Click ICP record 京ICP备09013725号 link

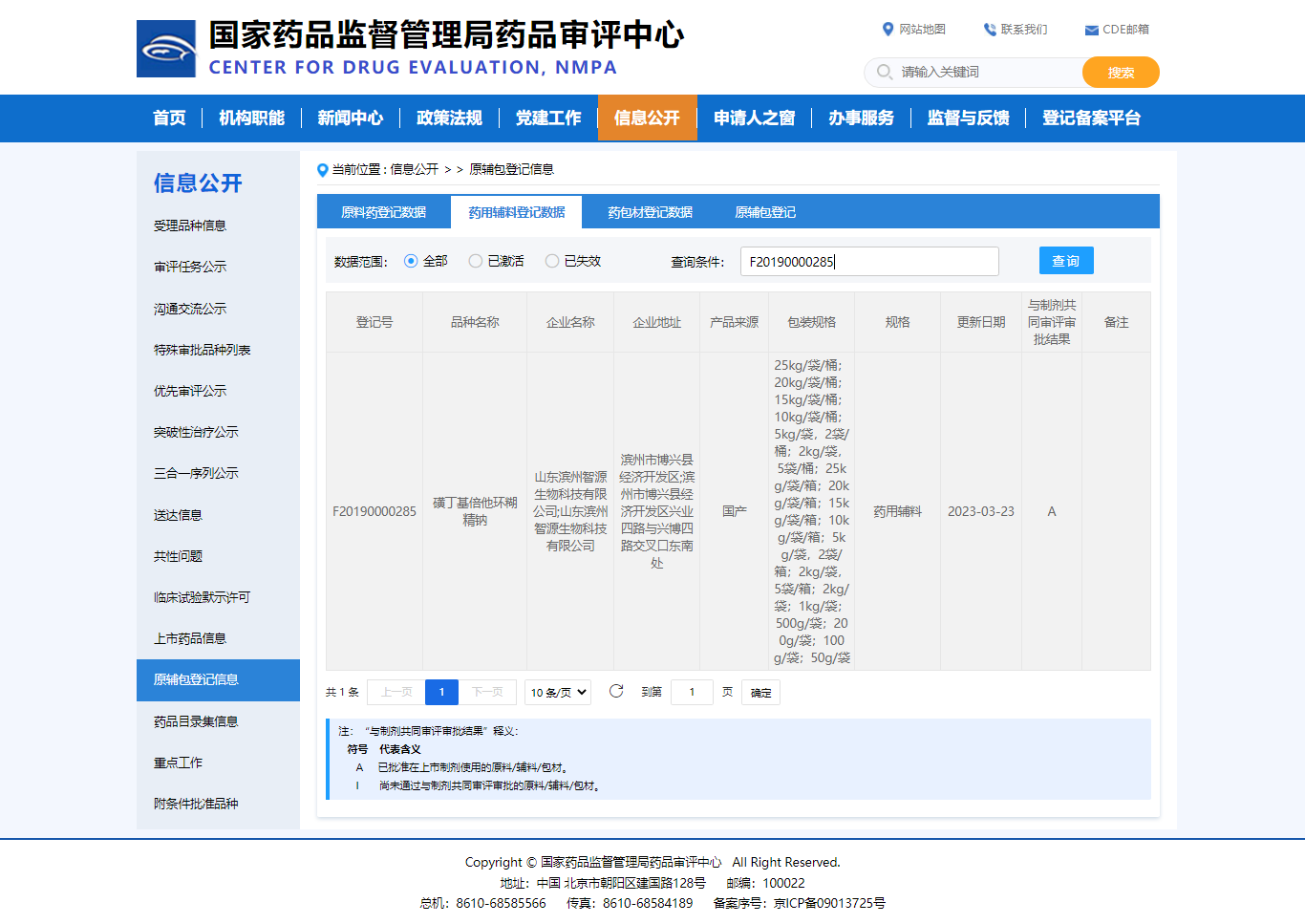pos(829,903)
